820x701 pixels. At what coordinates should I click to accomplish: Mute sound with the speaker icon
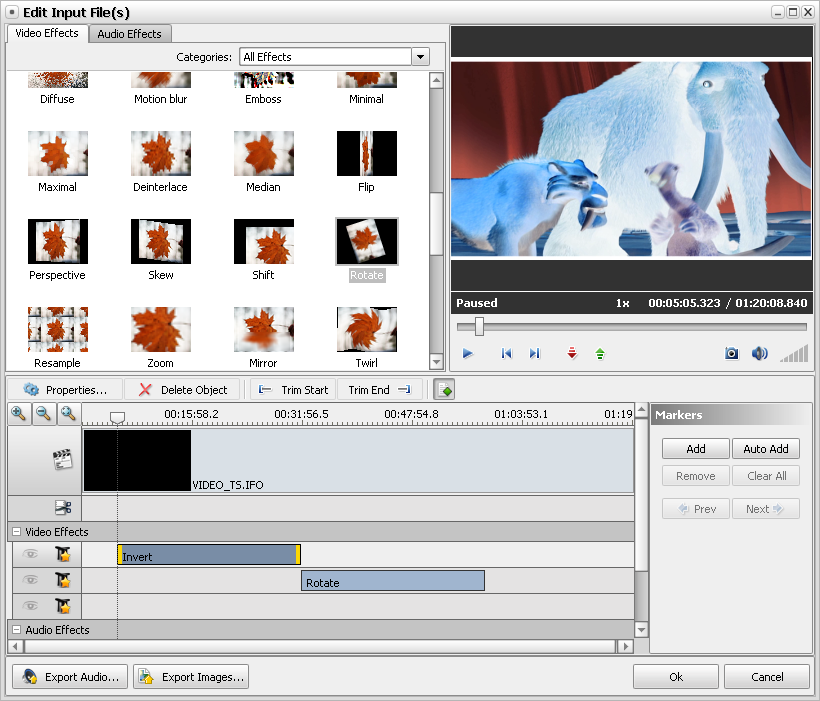pyautogui.click(x=759, y=354)
